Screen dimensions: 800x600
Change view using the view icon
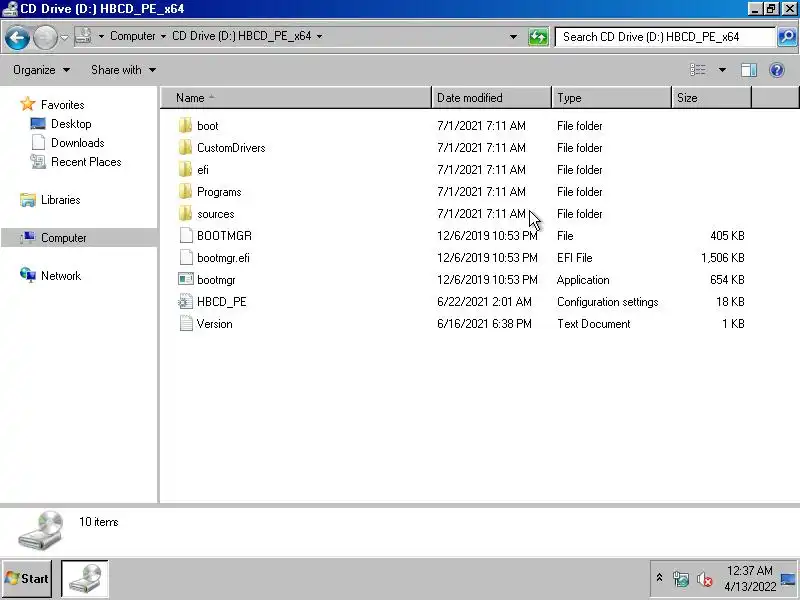pos(697,70)
